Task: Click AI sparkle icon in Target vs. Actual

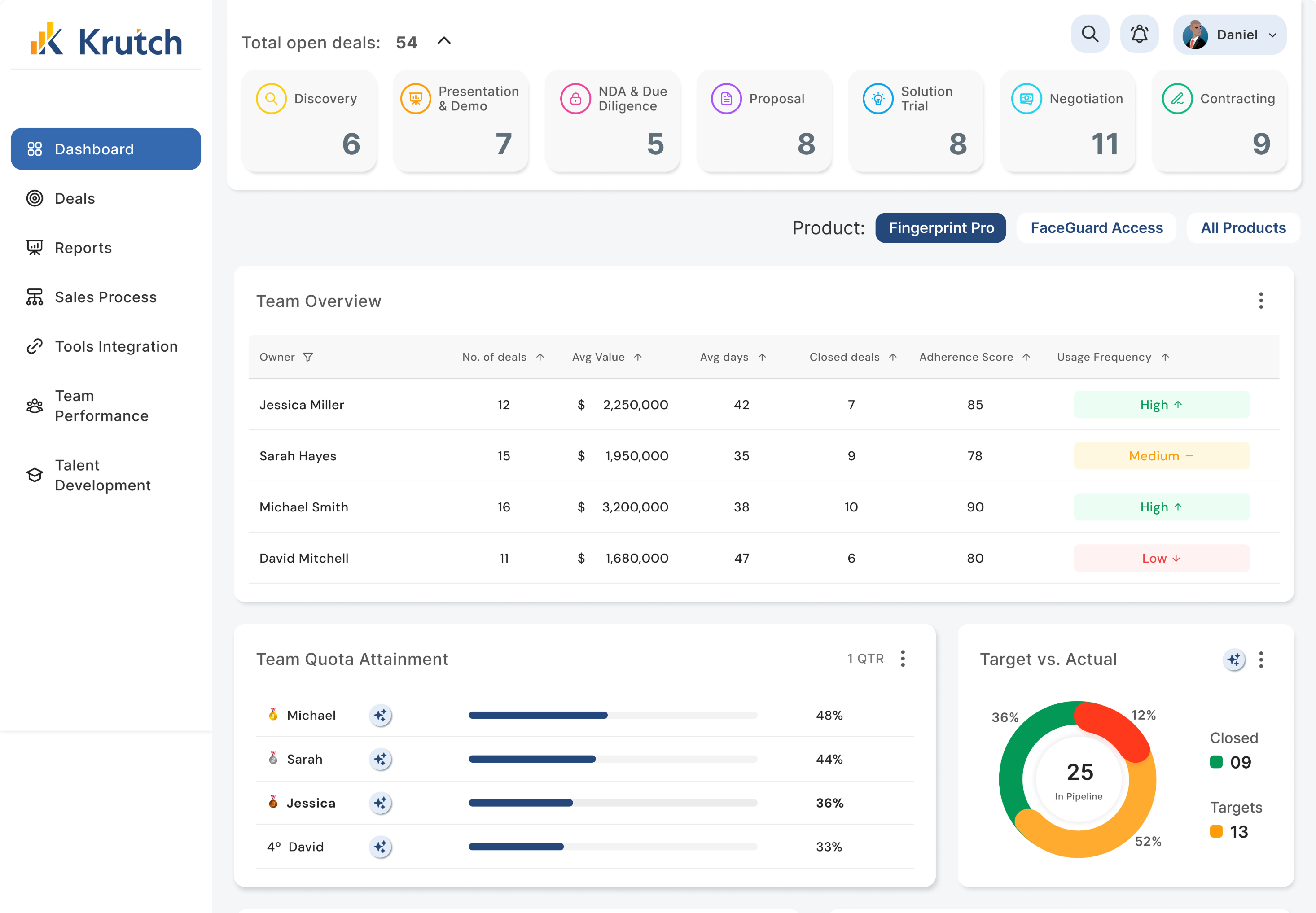Action: click(1234, 660)
